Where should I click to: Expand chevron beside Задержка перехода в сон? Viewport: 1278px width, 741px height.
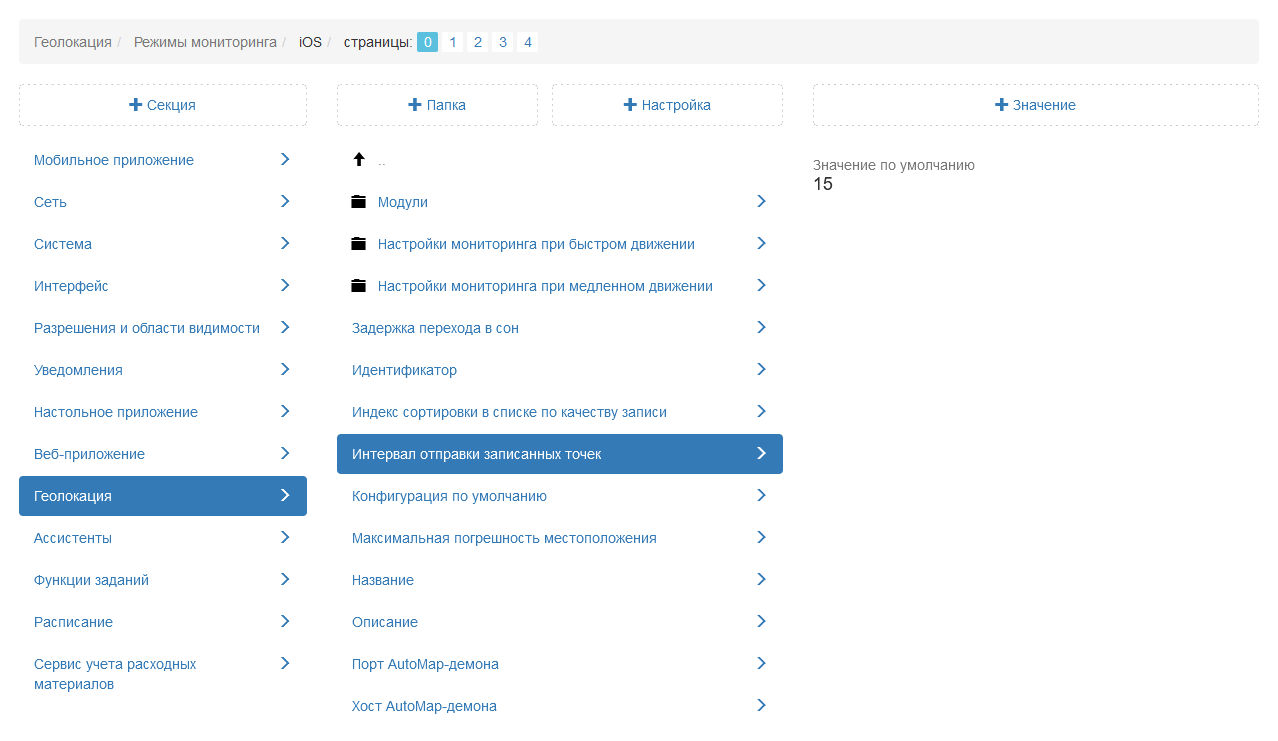tap(761, 327)
